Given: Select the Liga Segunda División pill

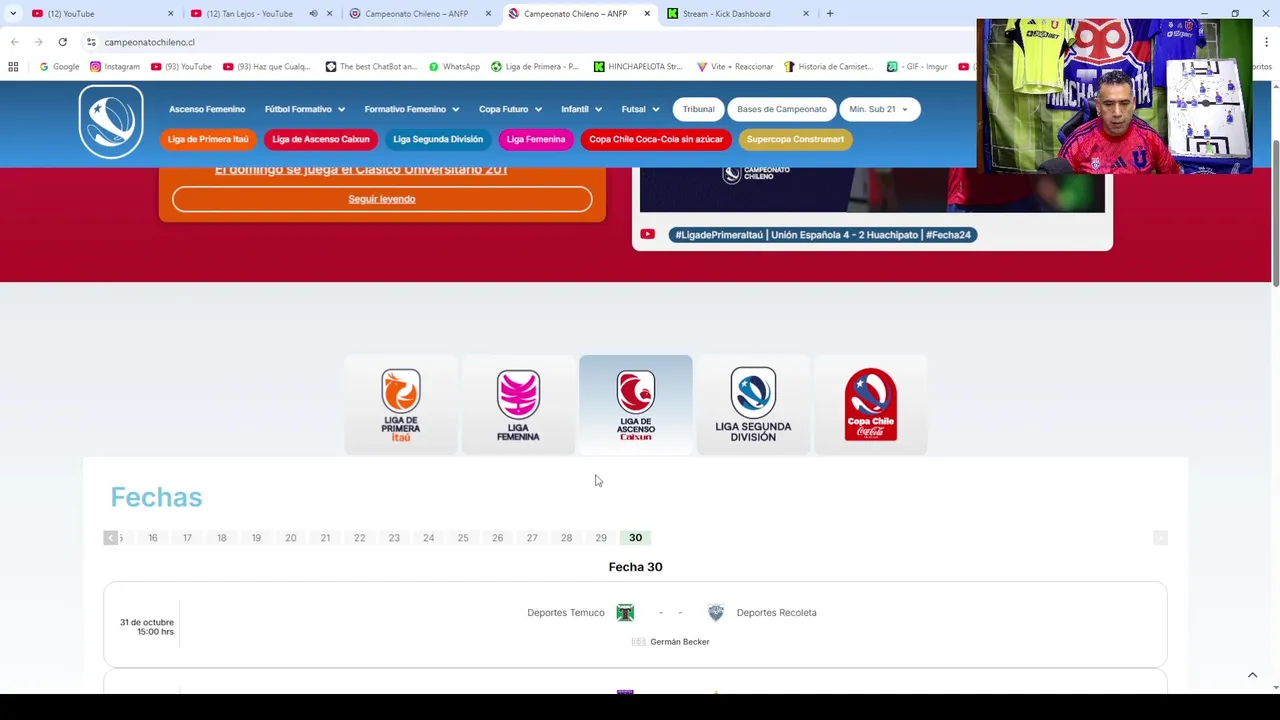Looking at the screenshot, I should [438, 139].
